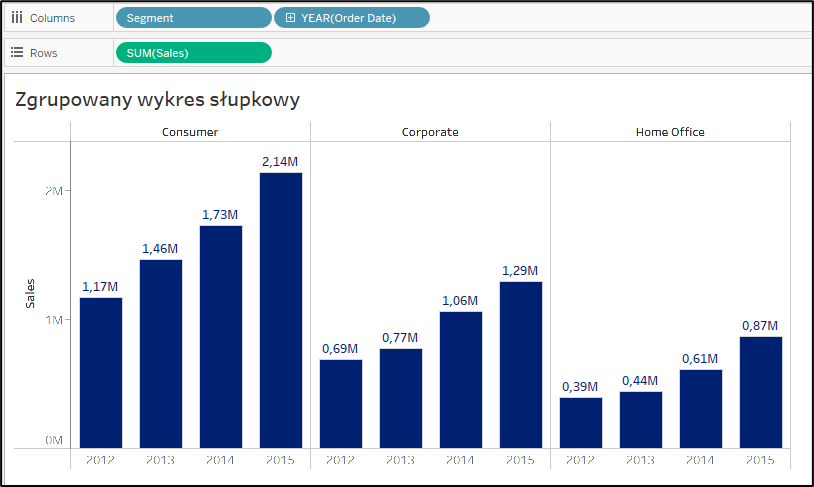Select the Home Office 2014 bar 0,61M
The height and width of the screenshot is (487, 814).
pos(701,409)
